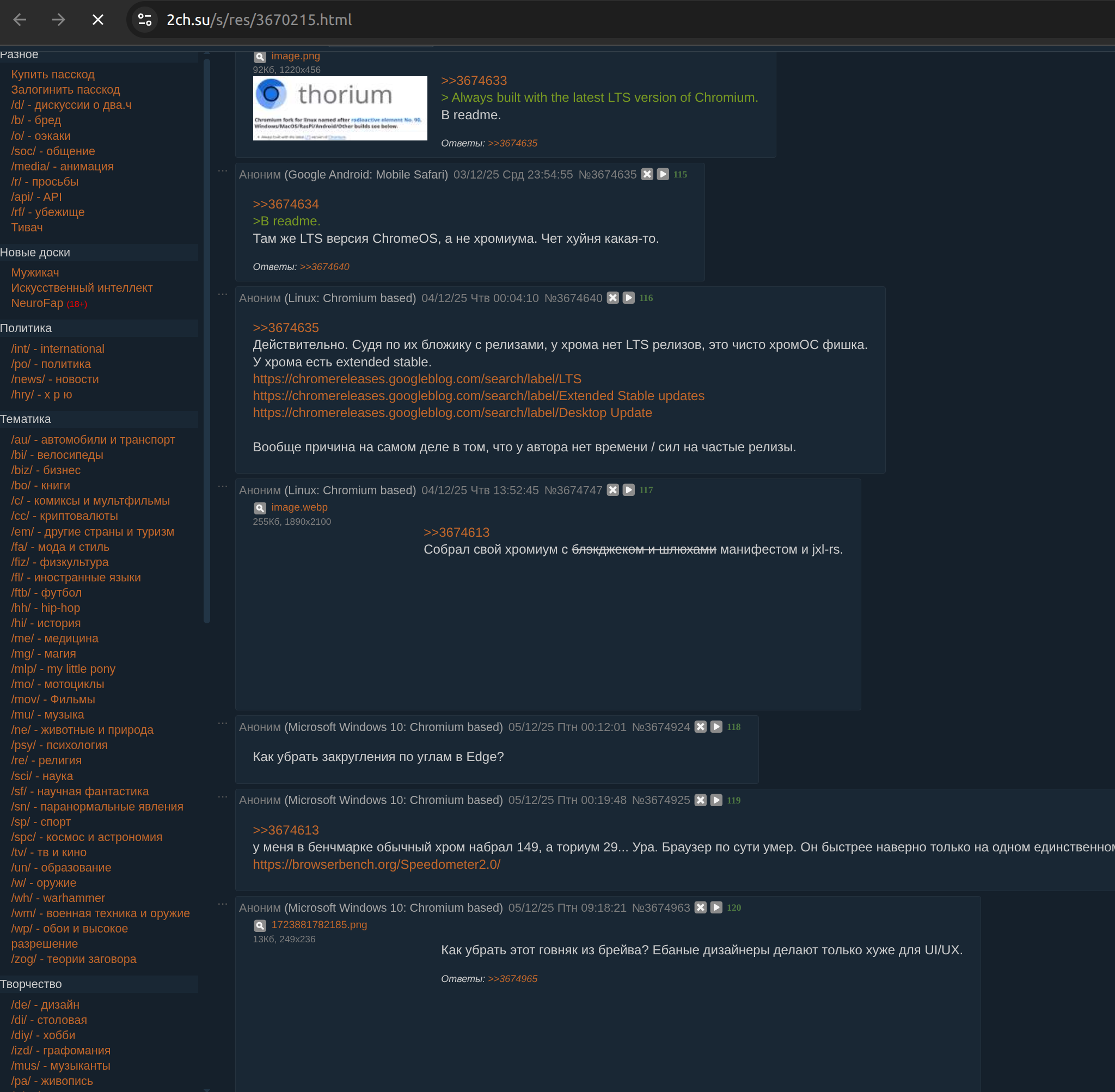Screen dimensions: 1115x1092
Task: Click the browser forward arrow
Action: pos(58,20)
